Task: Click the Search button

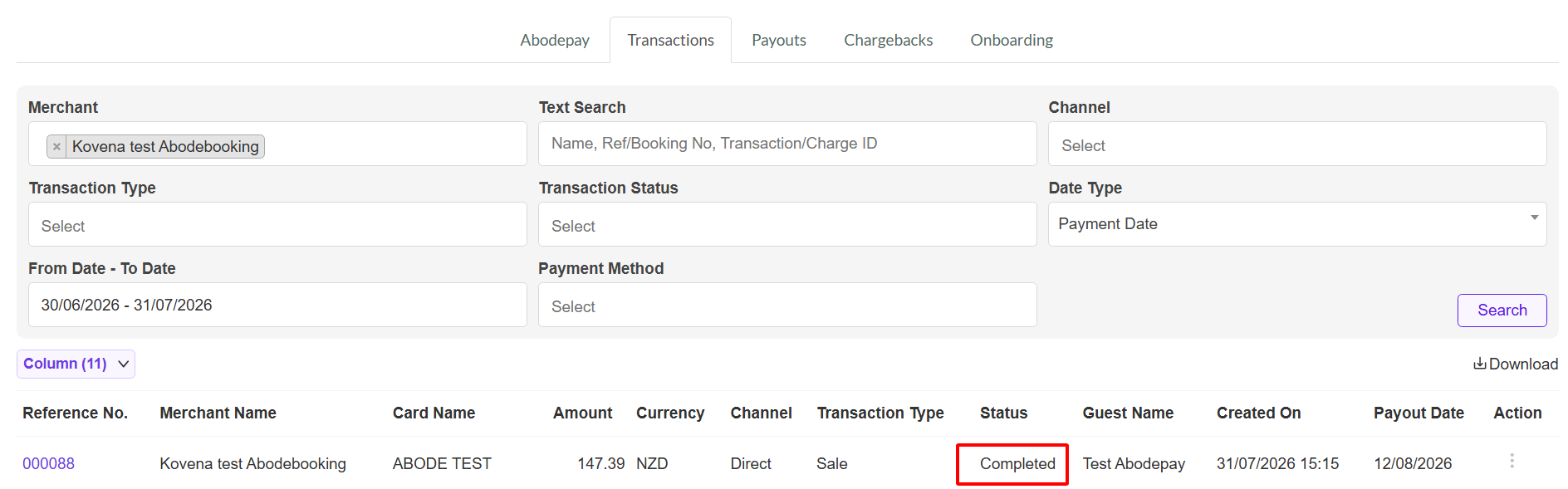Action: pos(1502,311)
